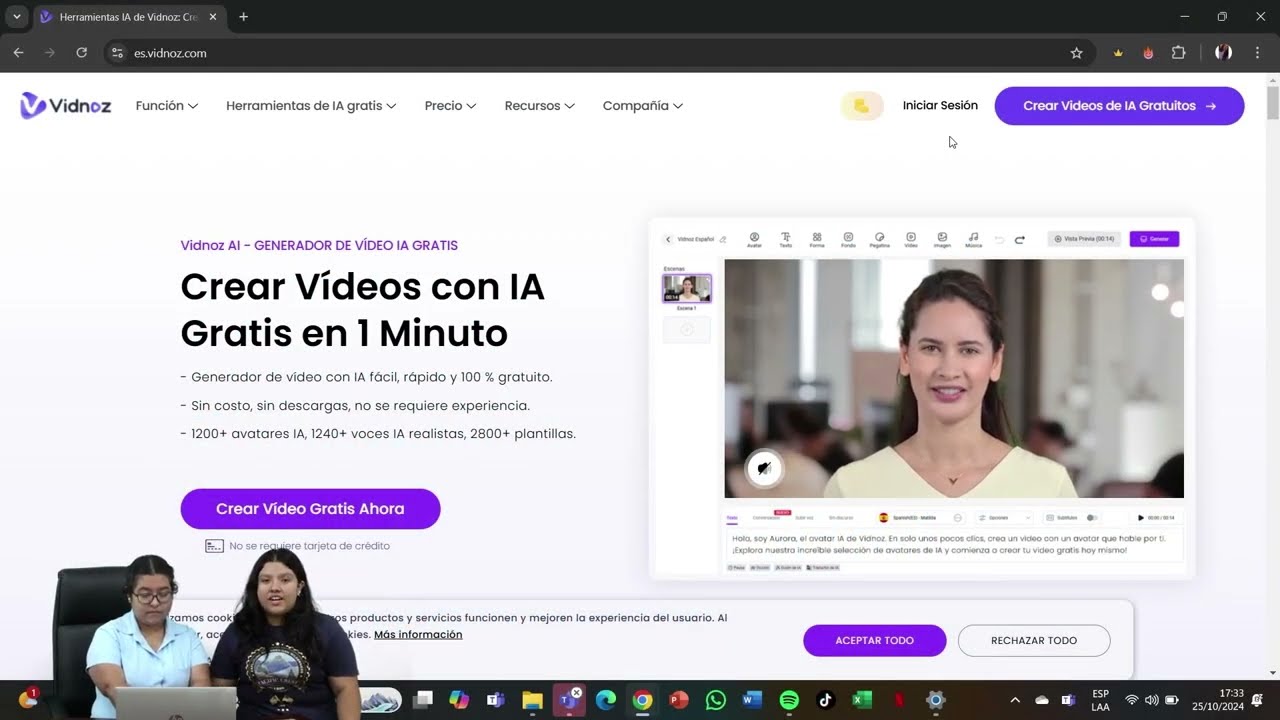Click the purple Generar button

point(1154,239)
